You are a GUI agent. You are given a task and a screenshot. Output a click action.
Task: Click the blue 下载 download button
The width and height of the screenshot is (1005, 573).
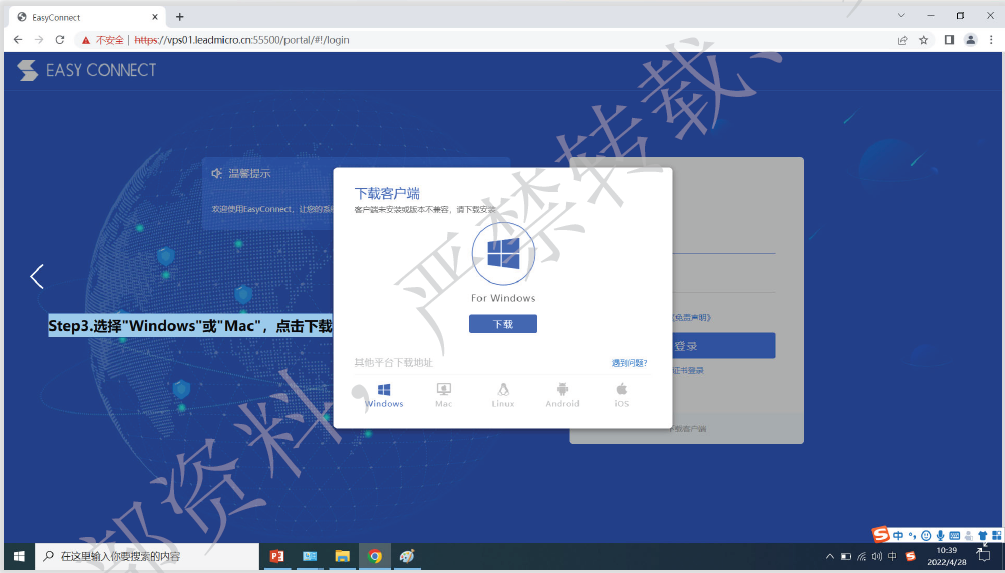point(503,324)
